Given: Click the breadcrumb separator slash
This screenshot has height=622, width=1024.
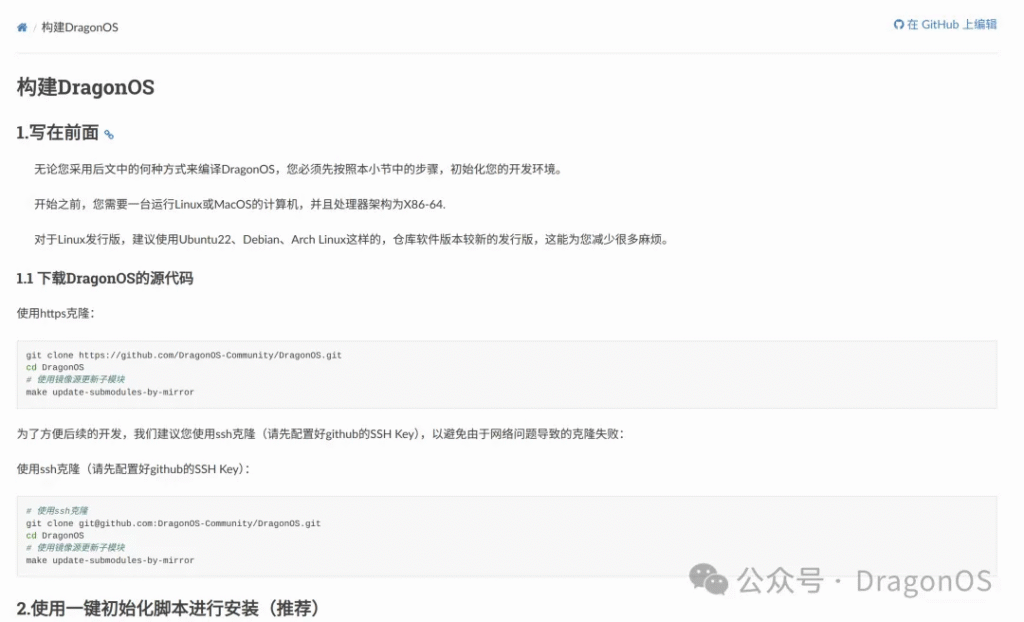Looking at the screenshot, I should pyautogui.click(x=35, y=27).
